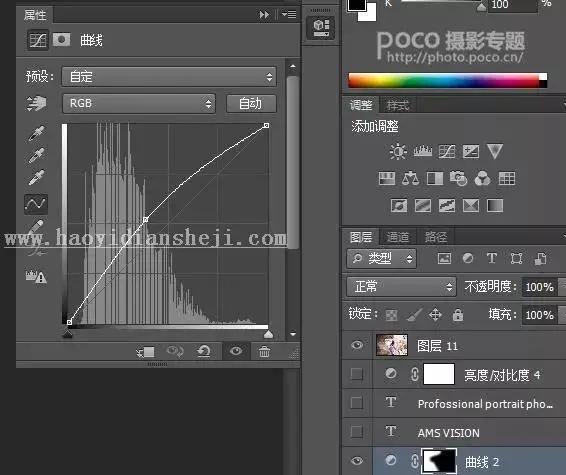This screenshot has width=566, height=475.
Task: Click the foreground black color swatch
Action: point(357,5)
